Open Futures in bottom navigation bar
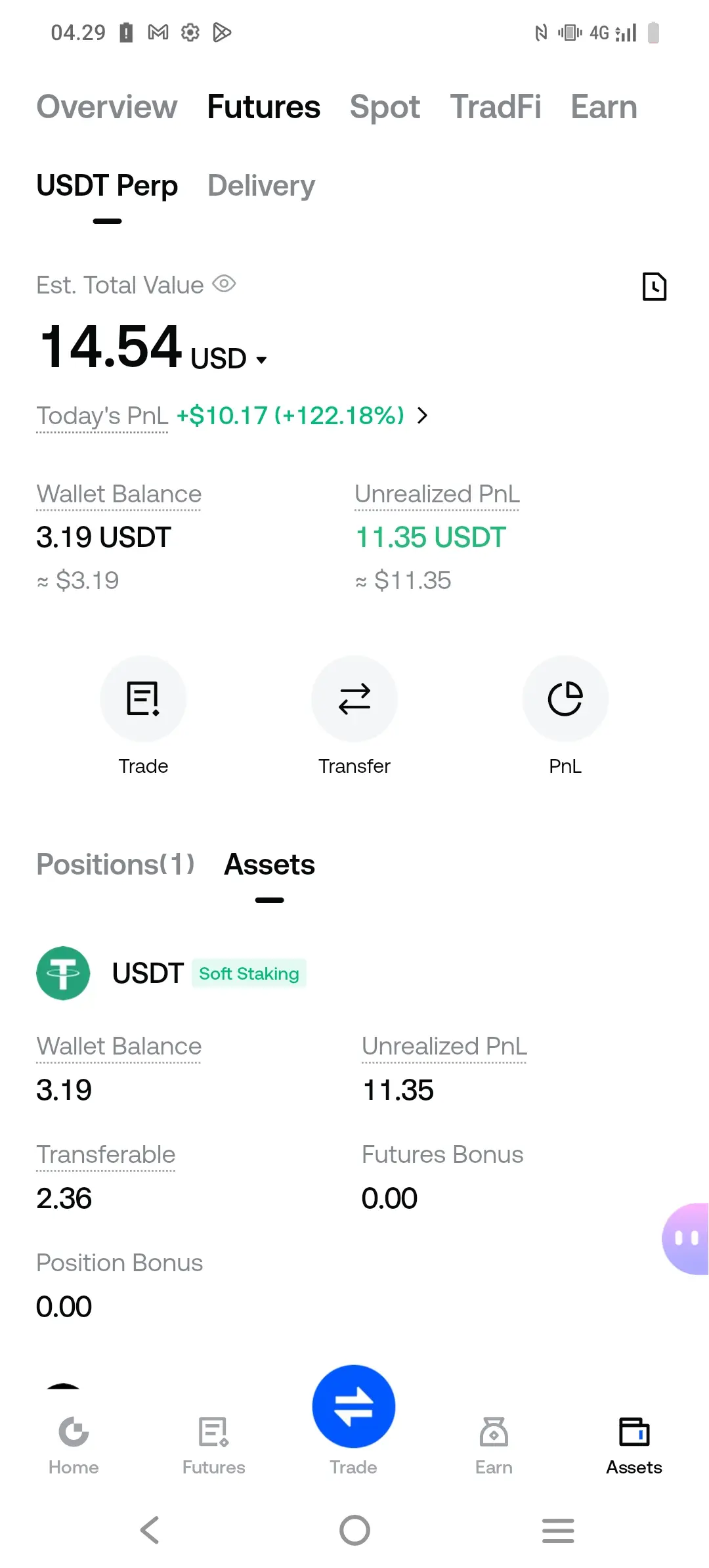 [213, 1445]
